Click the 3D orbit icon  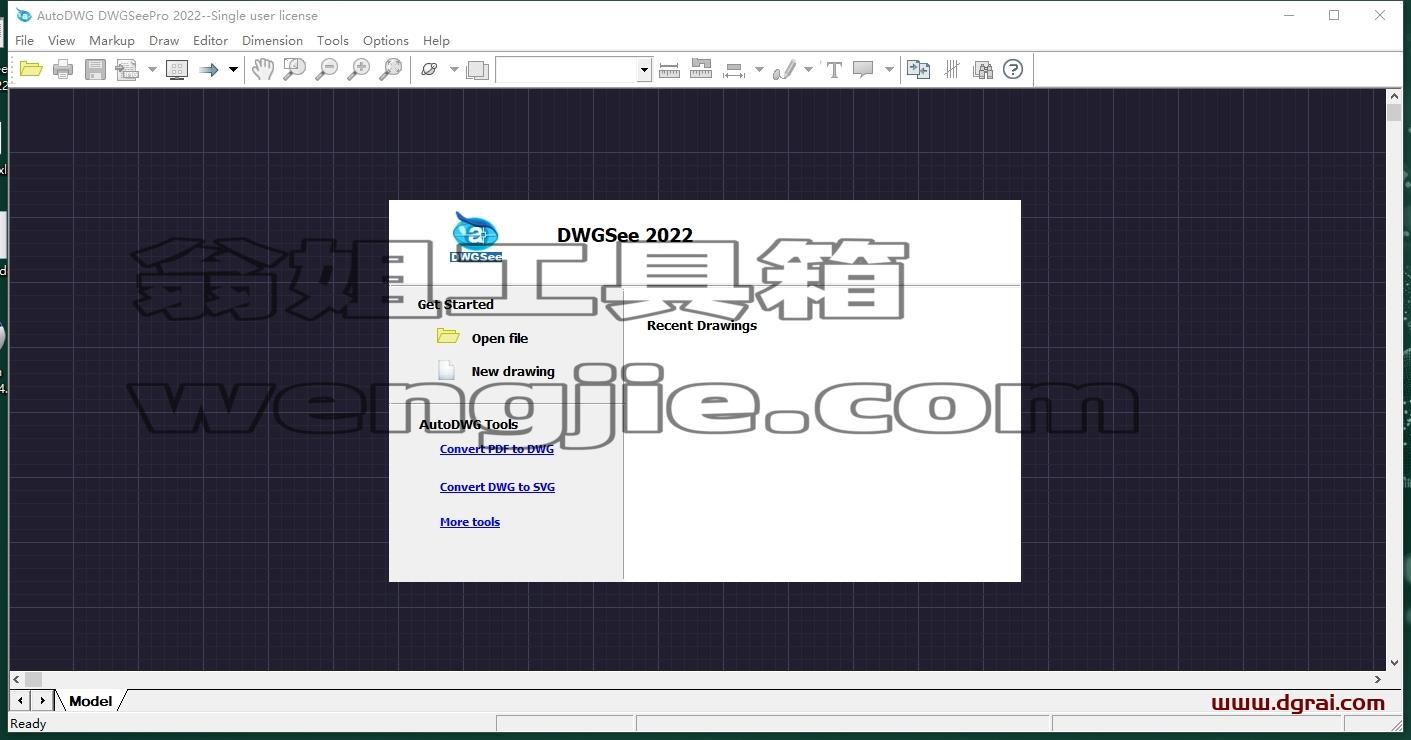pos(429,69)
